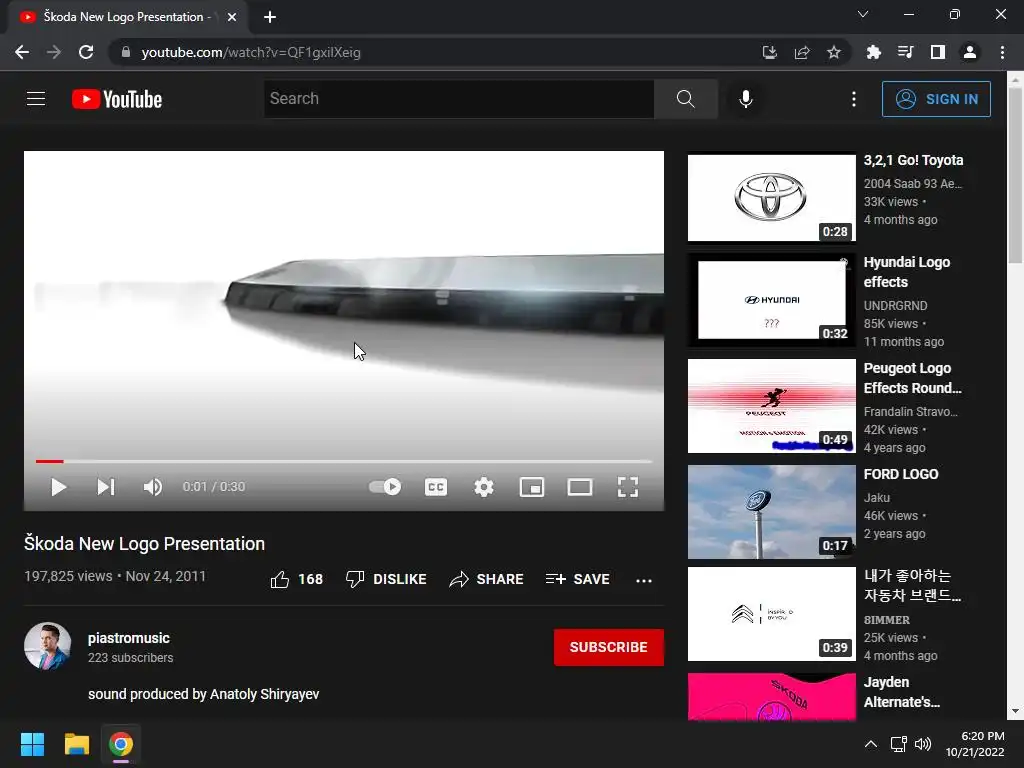Toggle closed captions CC
This screenshot has width=1024, height=768.
point(436,487)
